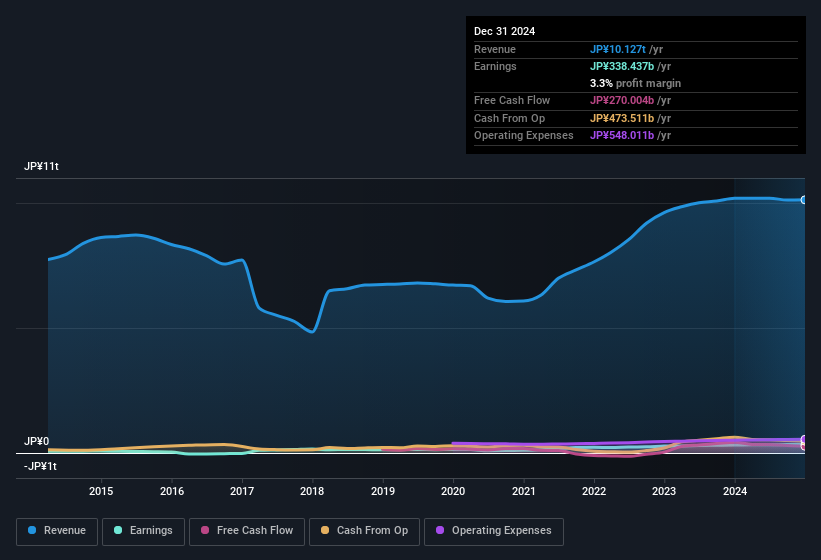Click the 2021 x-axis year label
Screen dimensions: 821x560
point(524,491)
